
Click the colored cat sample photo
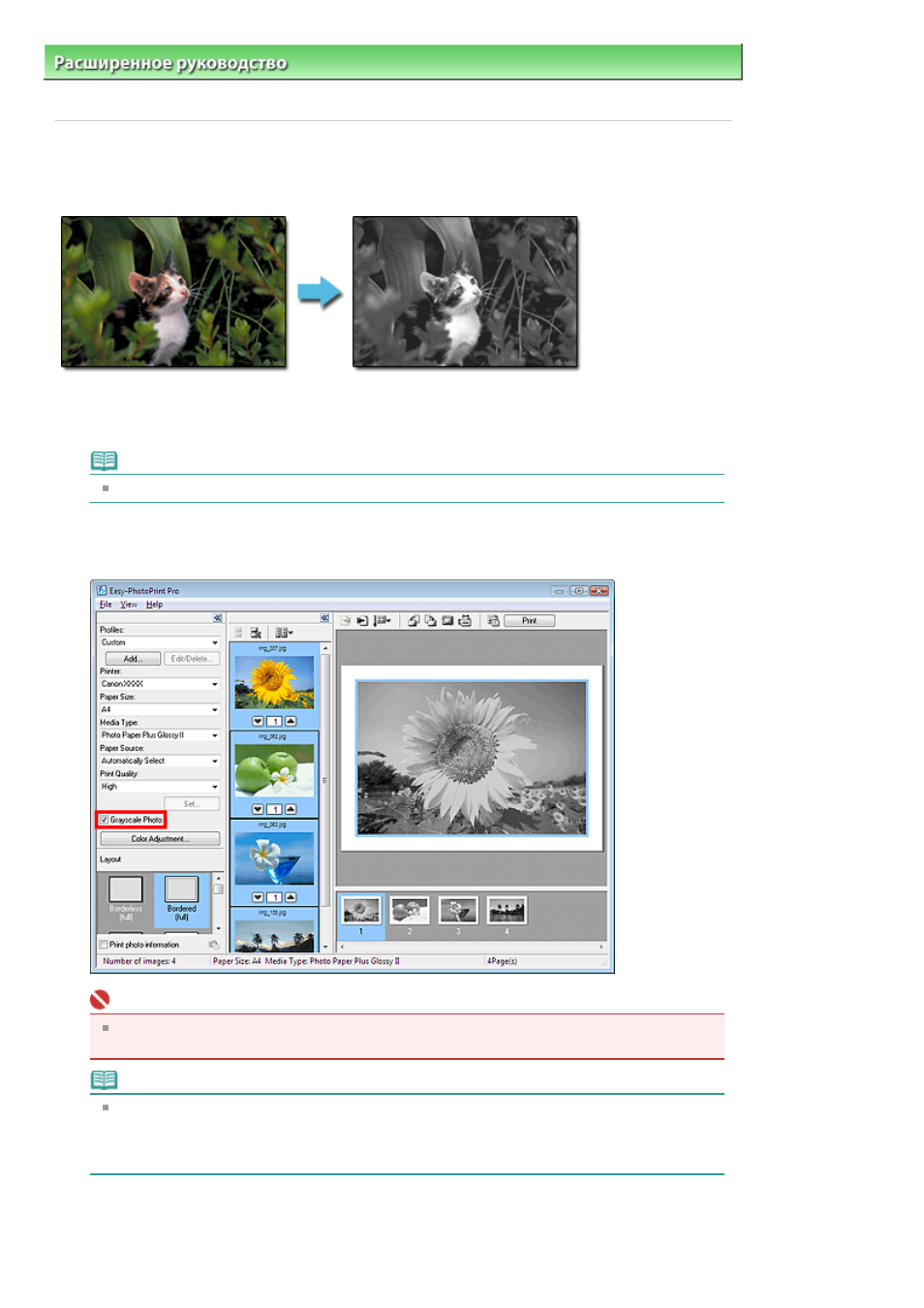coord(173,292)
